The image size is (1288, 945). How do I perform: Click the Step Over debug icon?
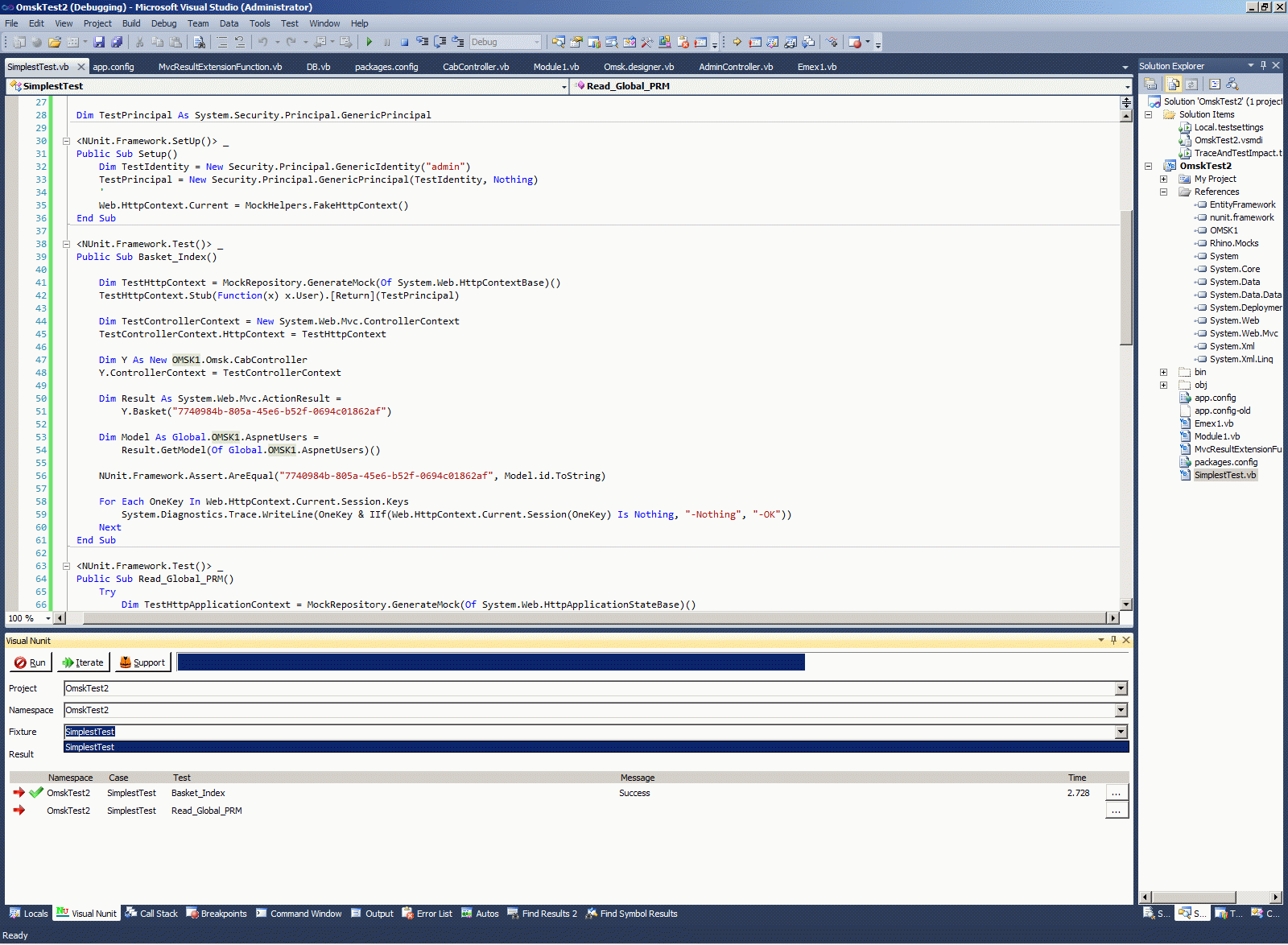coord(440,42)
